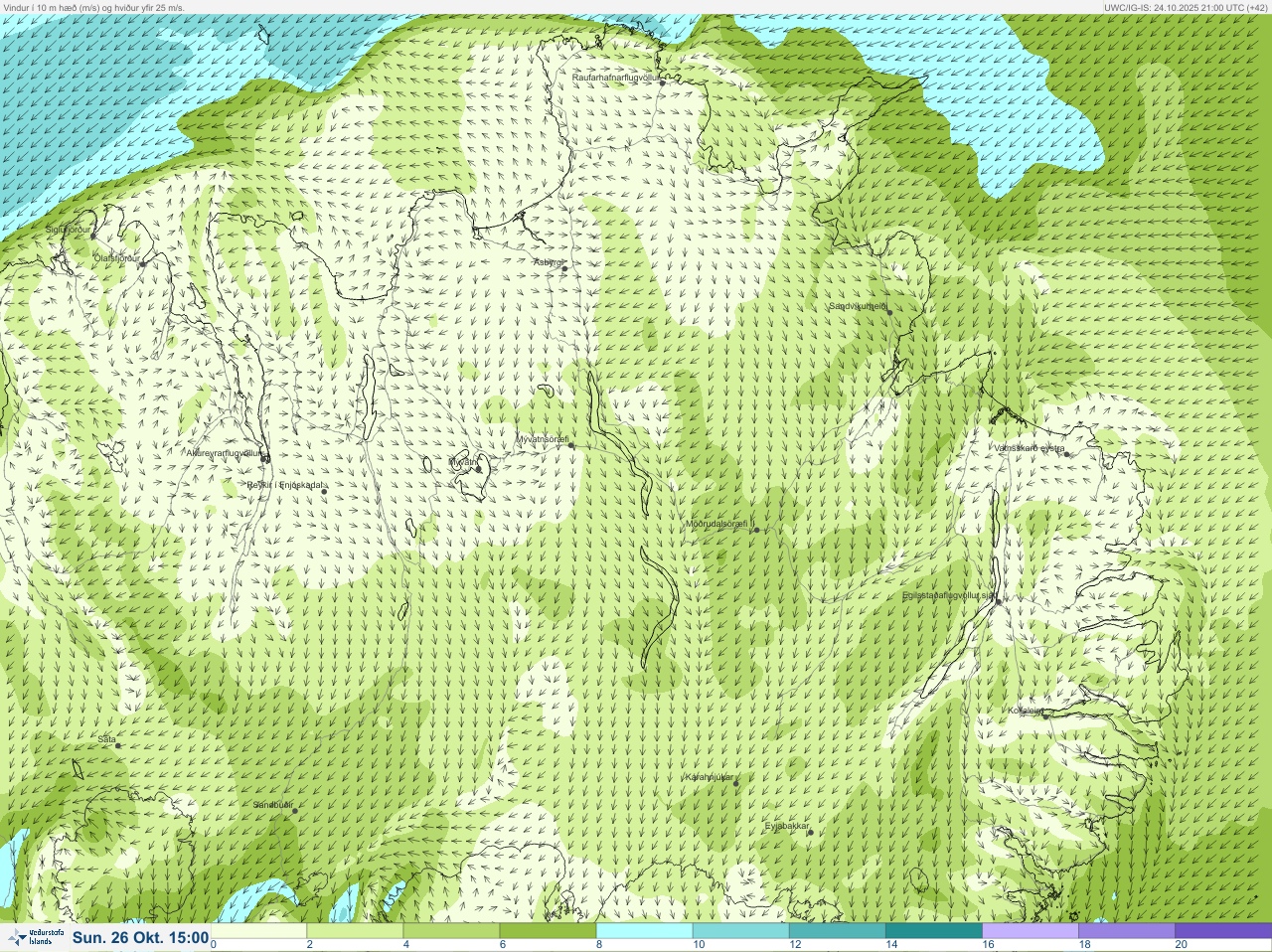Select the 4–6 m/s green legend swatch
Viewport: 1272px width, 952px height.
[x=451, y=931]
